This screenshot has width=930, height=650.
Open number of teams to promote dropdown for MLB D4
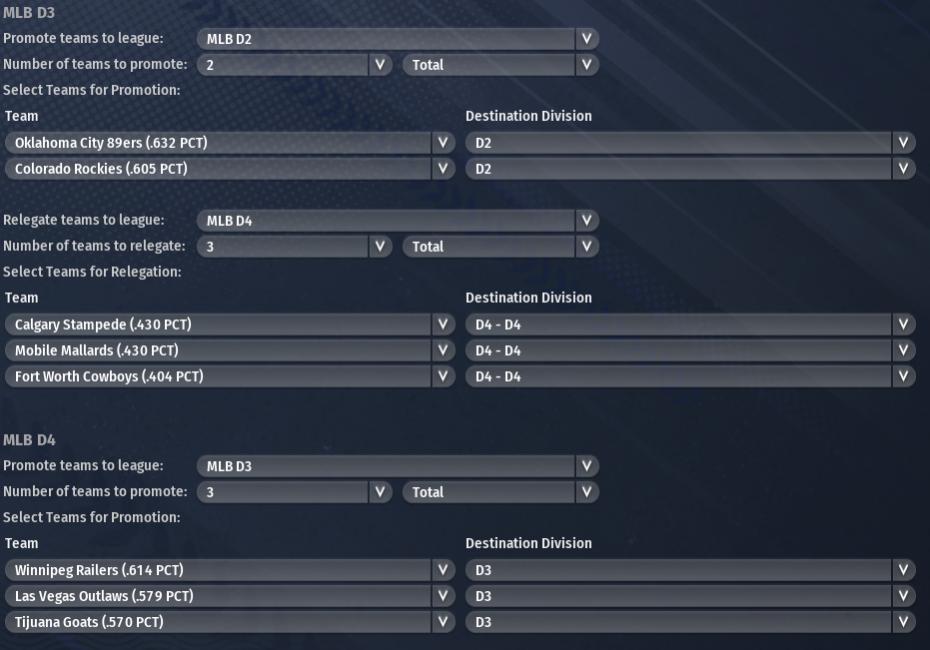[295, 492]
